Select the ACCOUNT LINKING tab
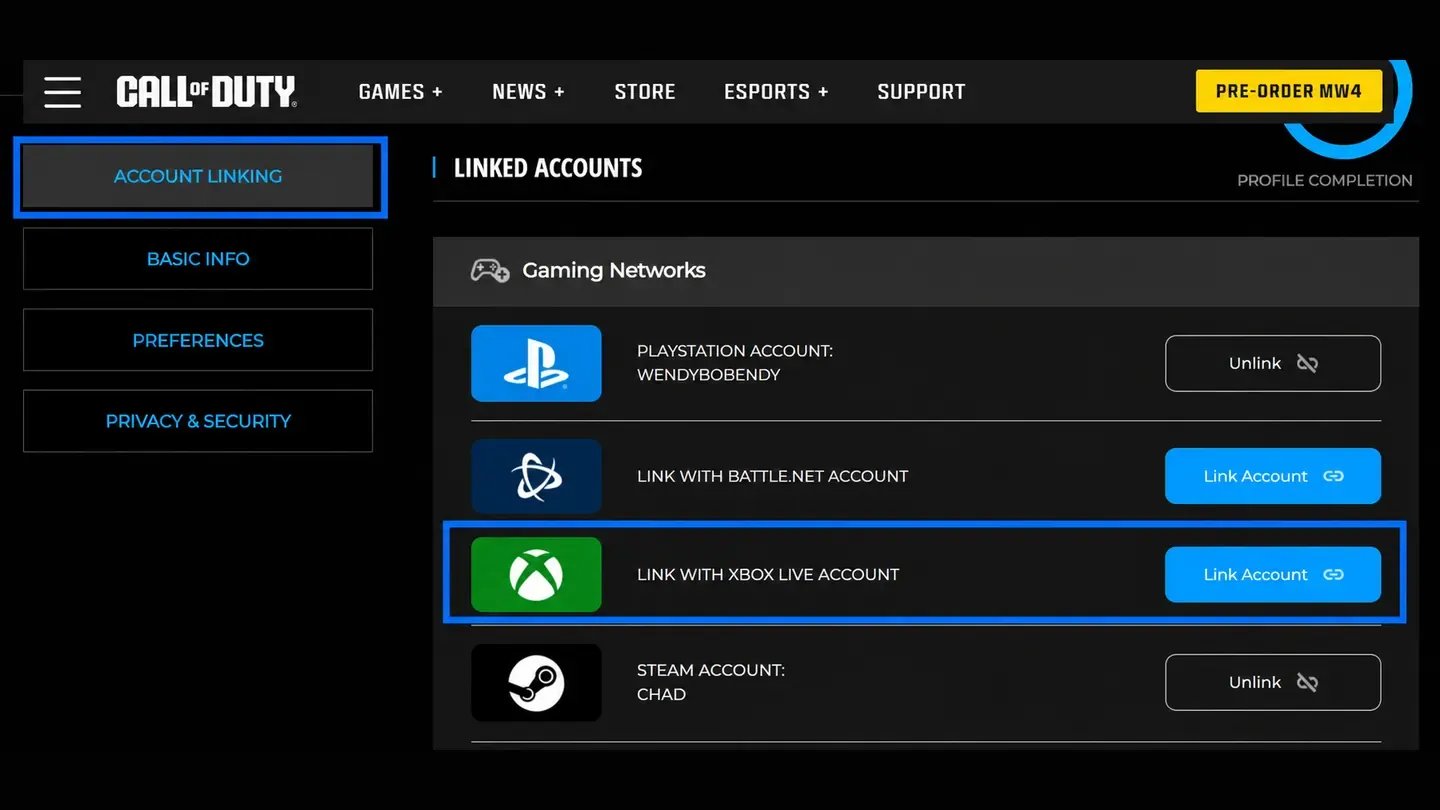The image size is (1440, 810). coord(198,176)
